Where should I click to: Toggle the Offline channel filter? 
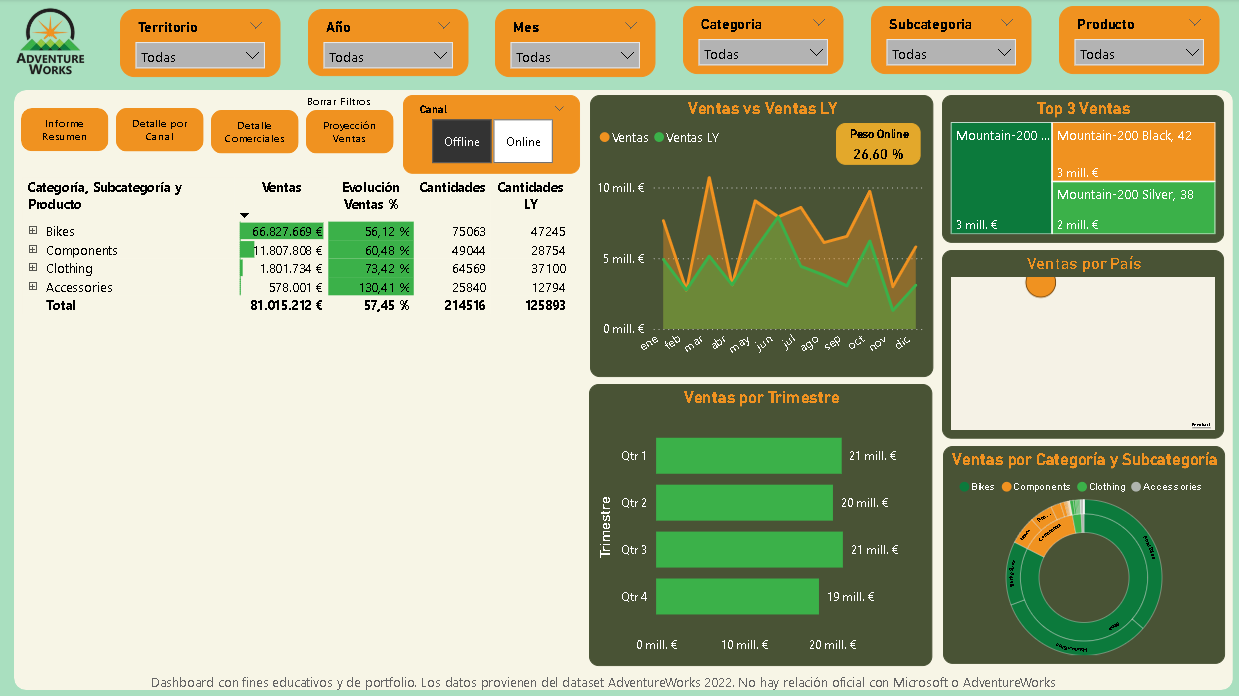pos(462,142)
